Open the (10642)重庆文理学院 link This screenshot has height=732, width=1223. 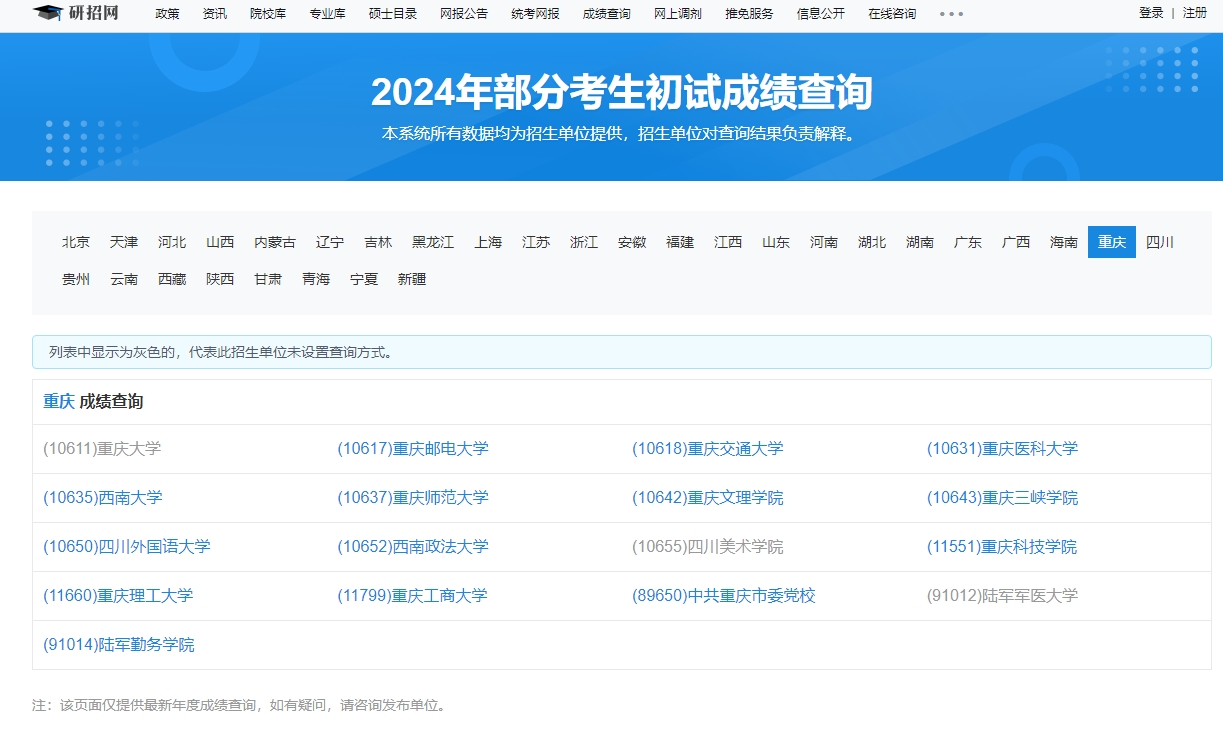(x=708, y=498)
